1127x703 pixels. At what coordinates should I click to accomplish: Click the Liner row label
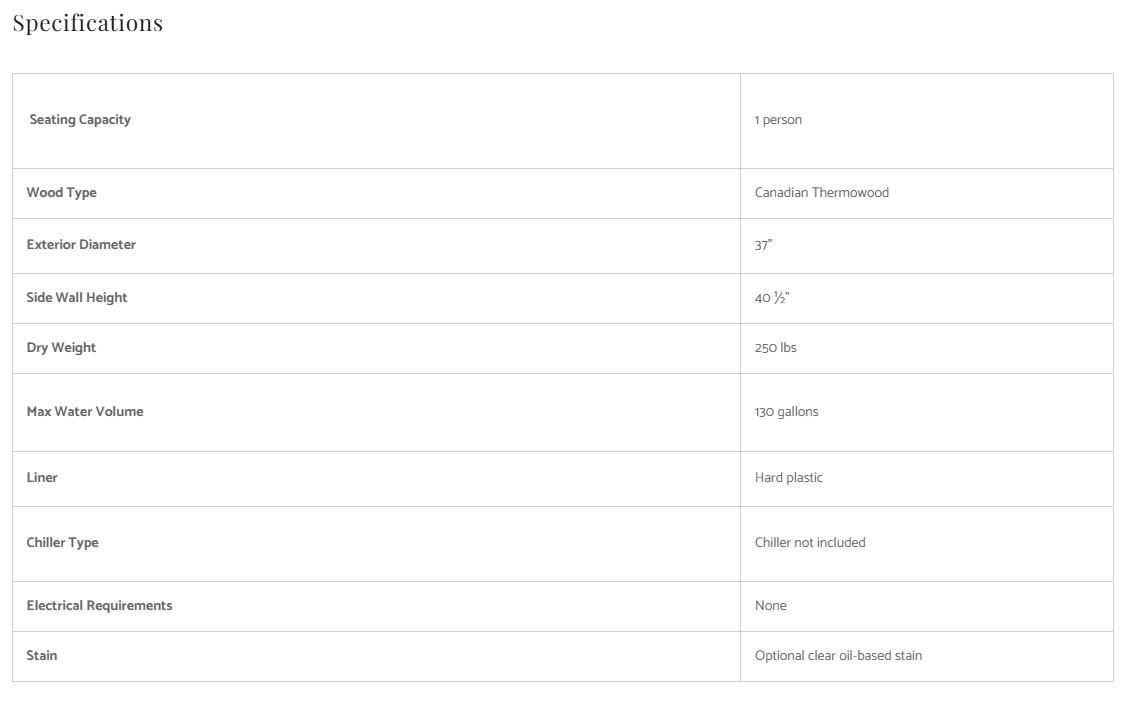[x=42, y=478]
